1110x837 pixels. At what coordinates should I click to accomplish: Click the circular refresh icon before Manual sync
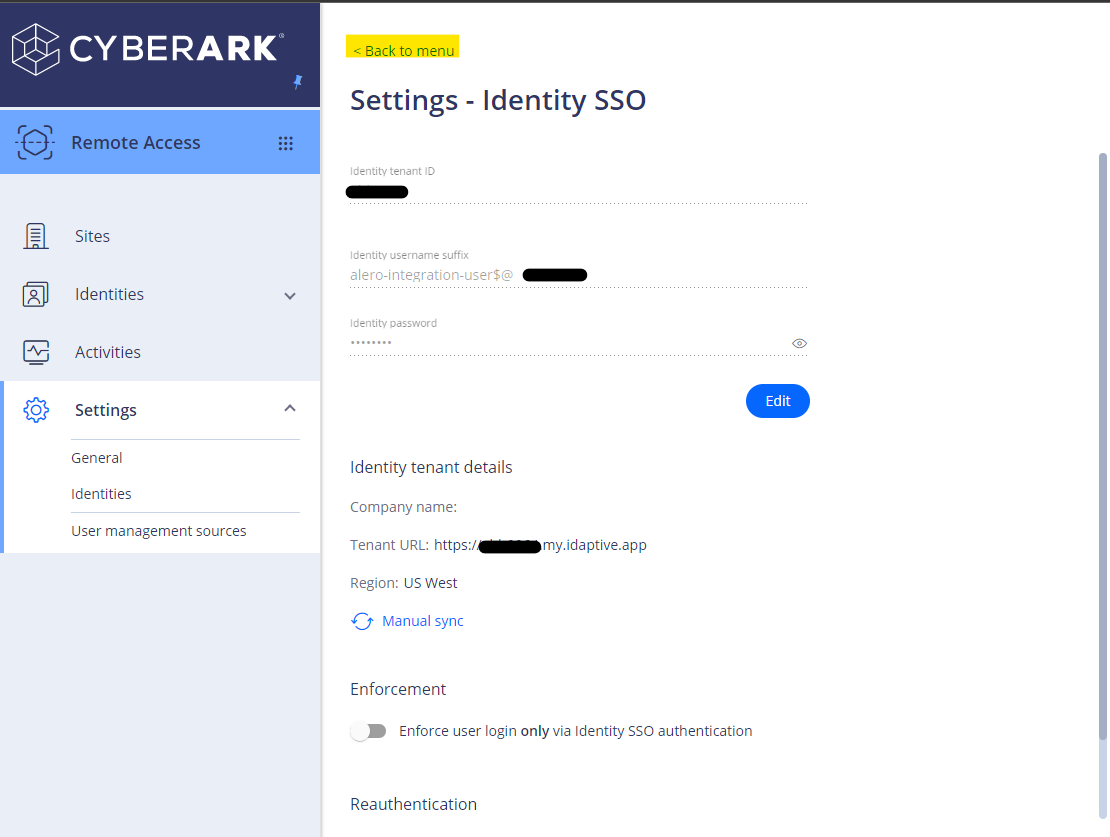pyautogui.click(x=361, y=620)
